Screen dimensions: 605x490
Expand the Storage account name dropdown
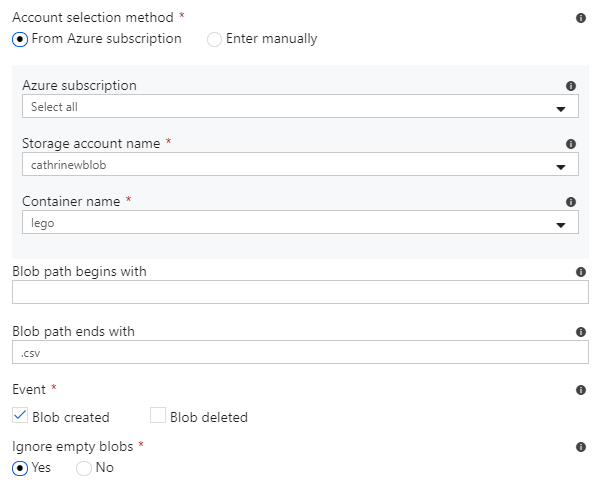(x=300, y=165)
